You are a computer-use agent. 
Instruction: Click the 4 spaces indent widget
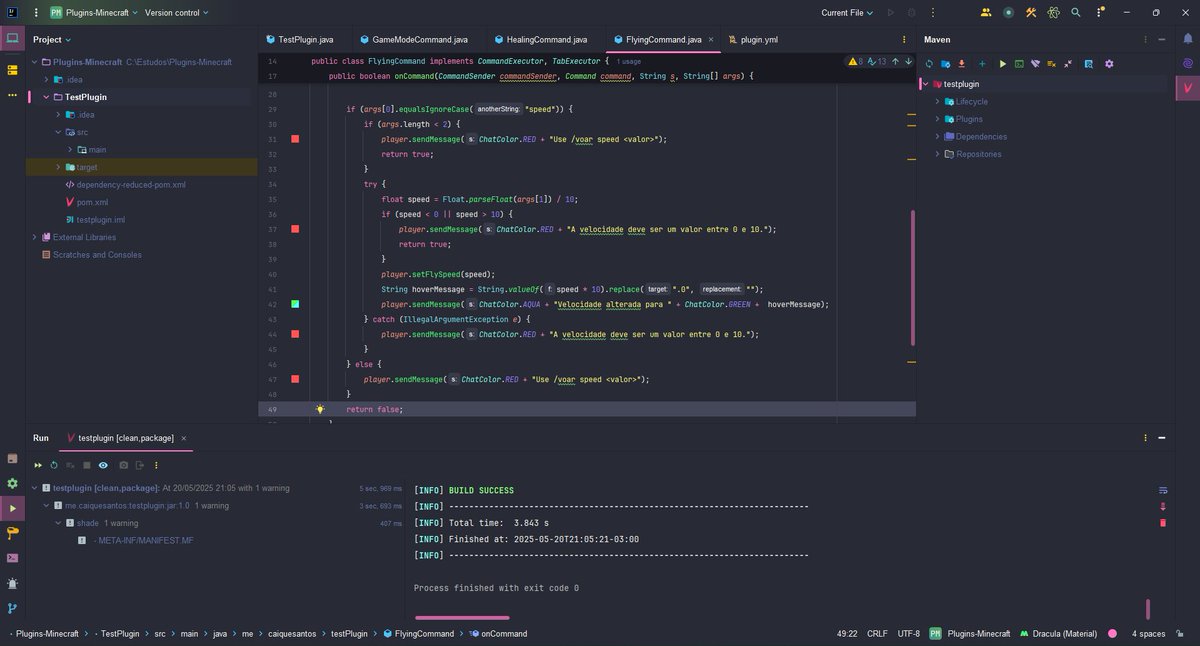pyautogui.click(x=1148, y=634)
